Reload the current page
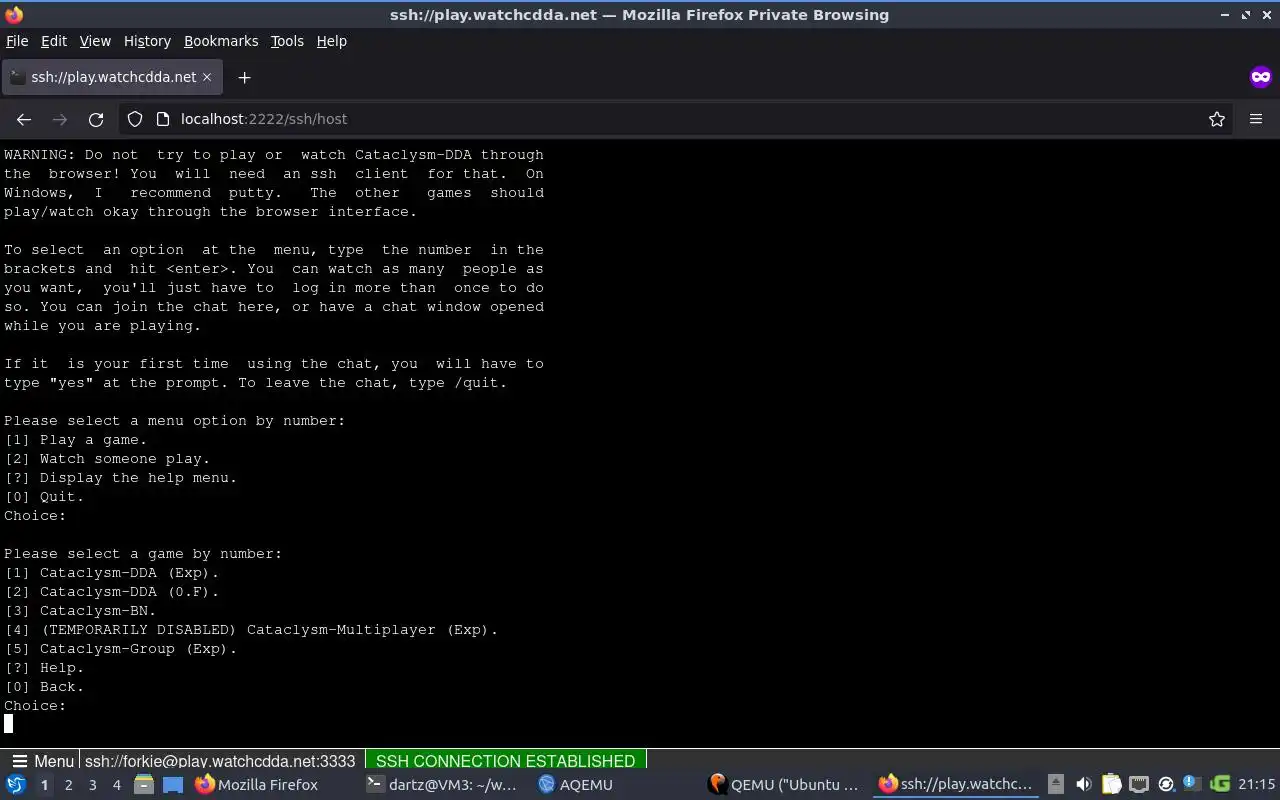1280x800 pixels. (96, 119)
